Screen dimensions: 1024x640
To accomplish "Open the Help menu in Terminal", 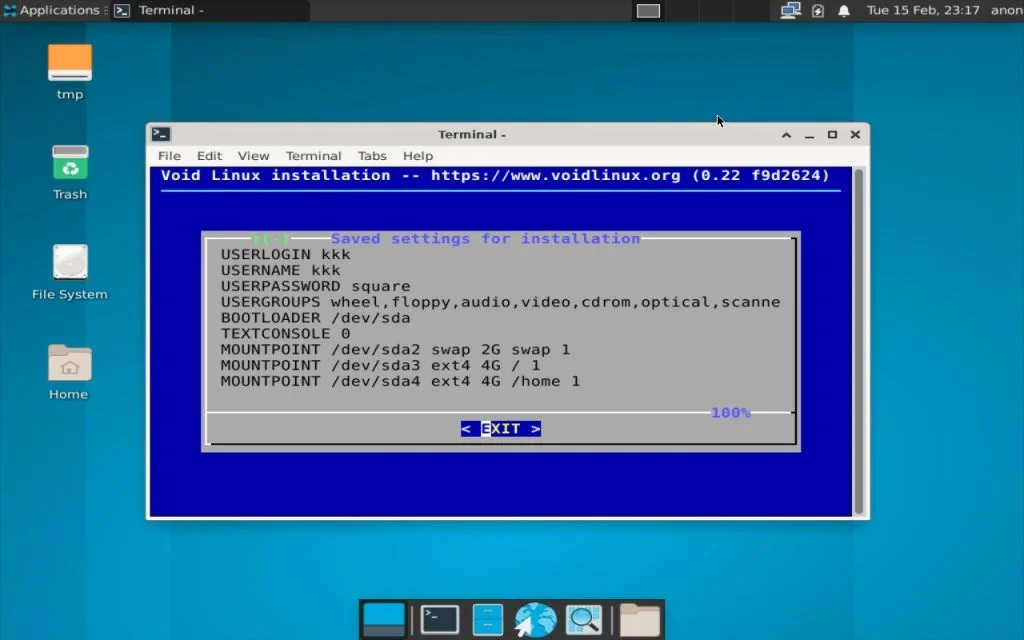I will [x=417, y=156].
